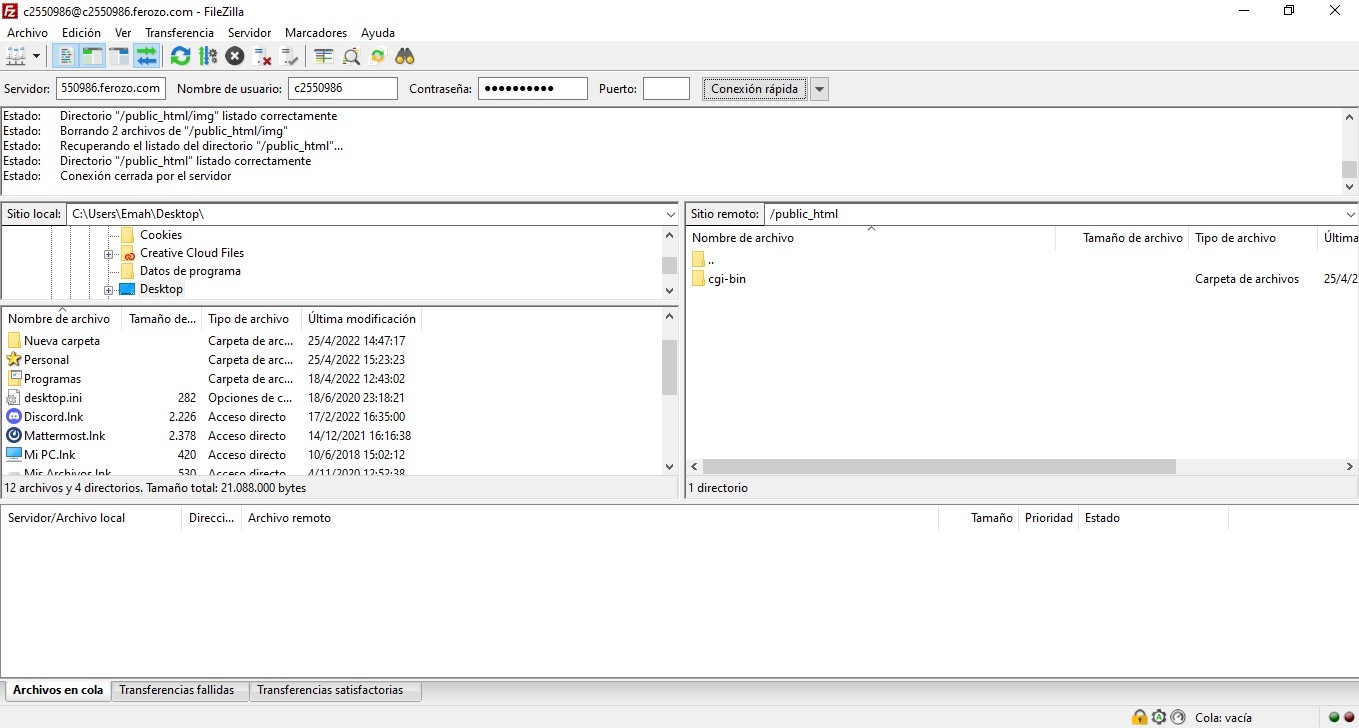Click the Conexión rápida button
The height and width of the screenshot is (728, 1359).
click(x=754, y=89)
